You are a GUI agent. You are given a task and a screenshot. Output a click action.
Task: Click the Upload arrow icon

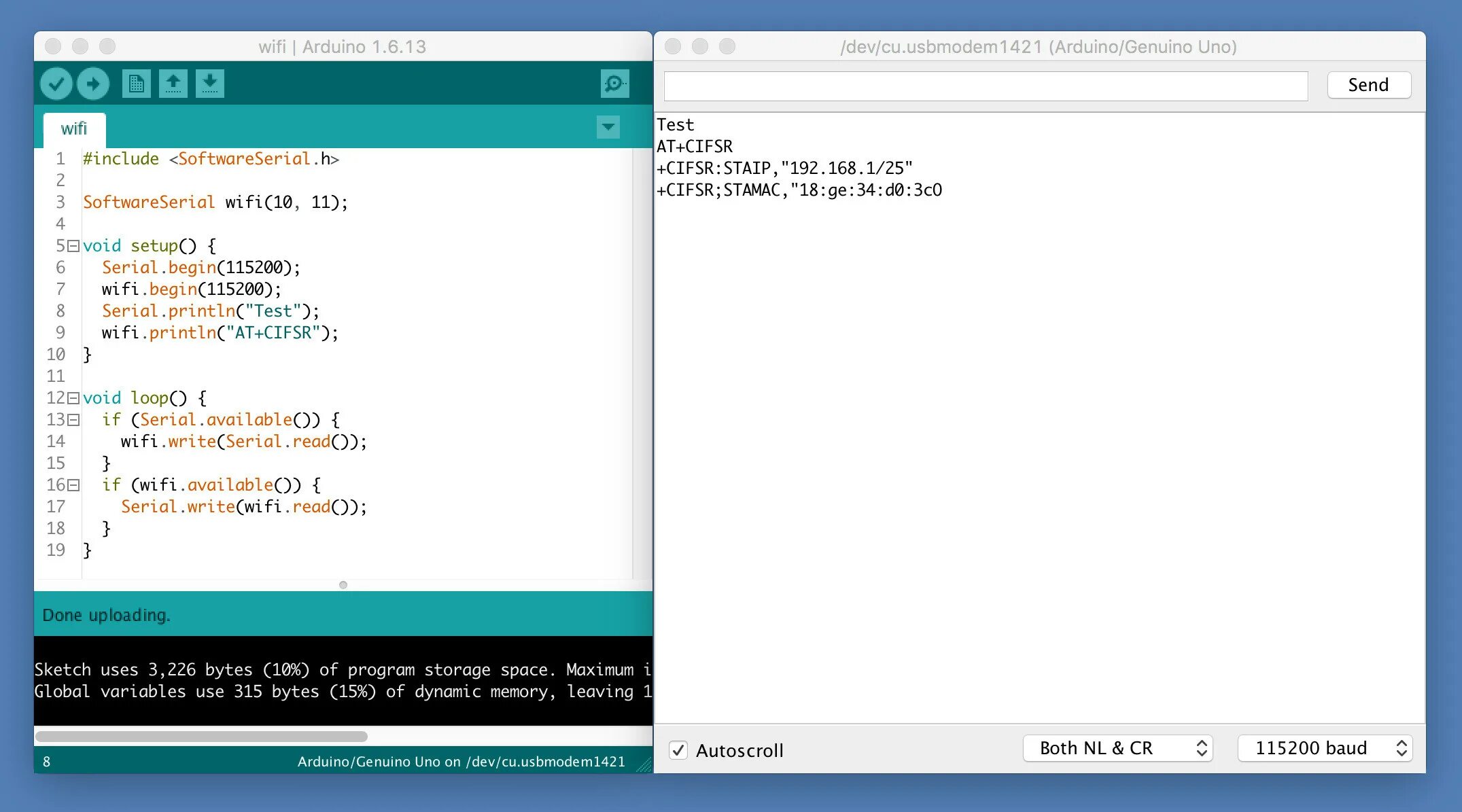tap(93, 84)
